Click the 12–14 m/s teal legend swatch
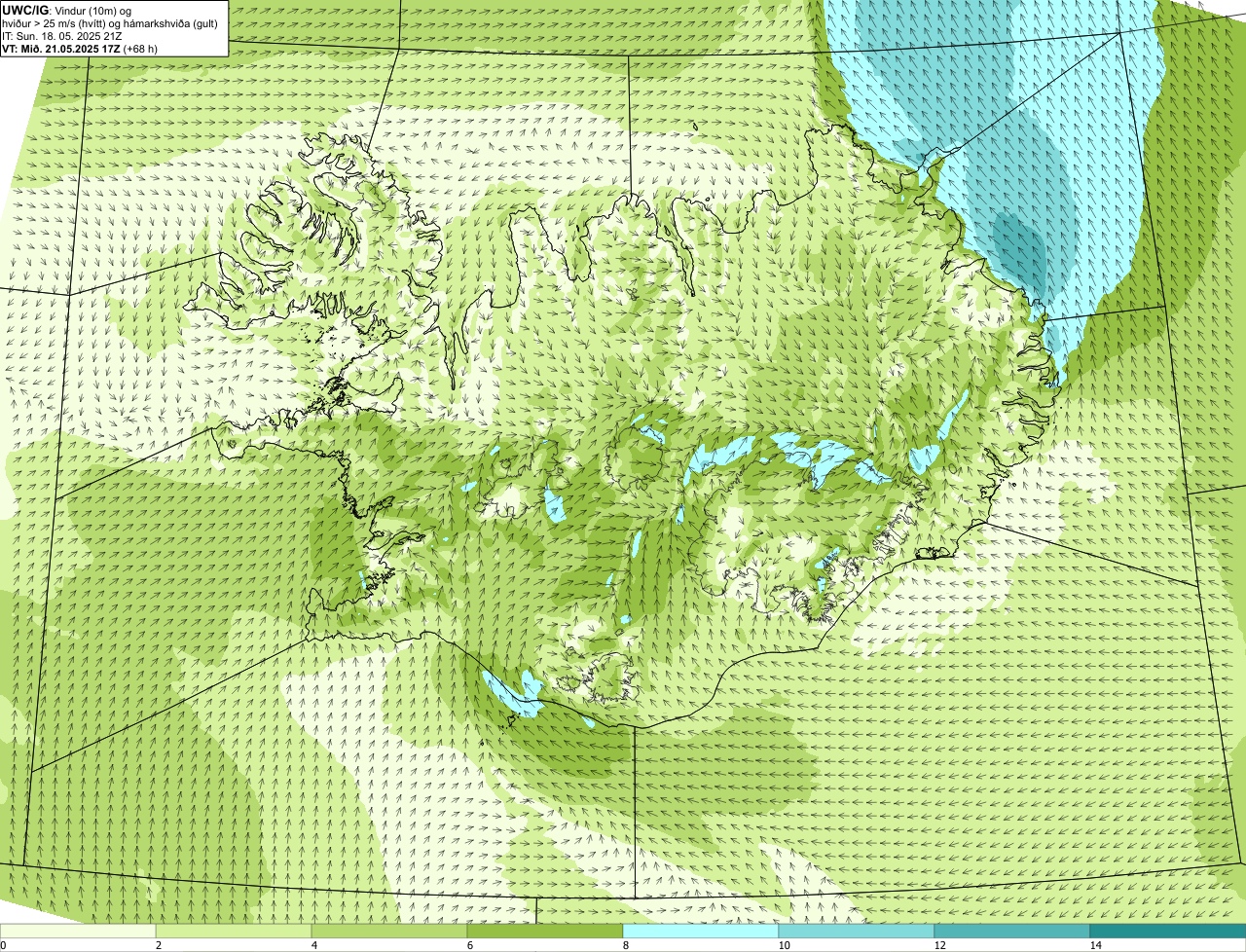The image size is (1246, 952). pos(1012,931)
